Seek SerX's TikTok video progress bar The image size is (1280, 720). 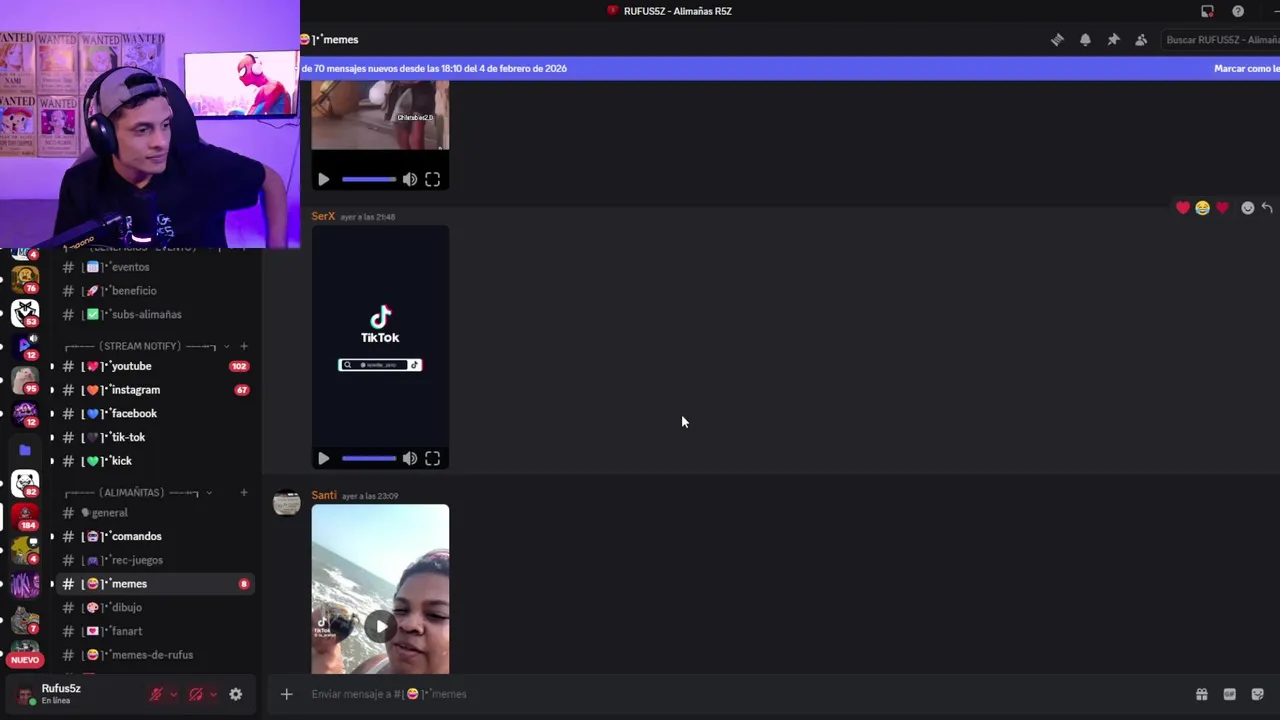[369, 459]
